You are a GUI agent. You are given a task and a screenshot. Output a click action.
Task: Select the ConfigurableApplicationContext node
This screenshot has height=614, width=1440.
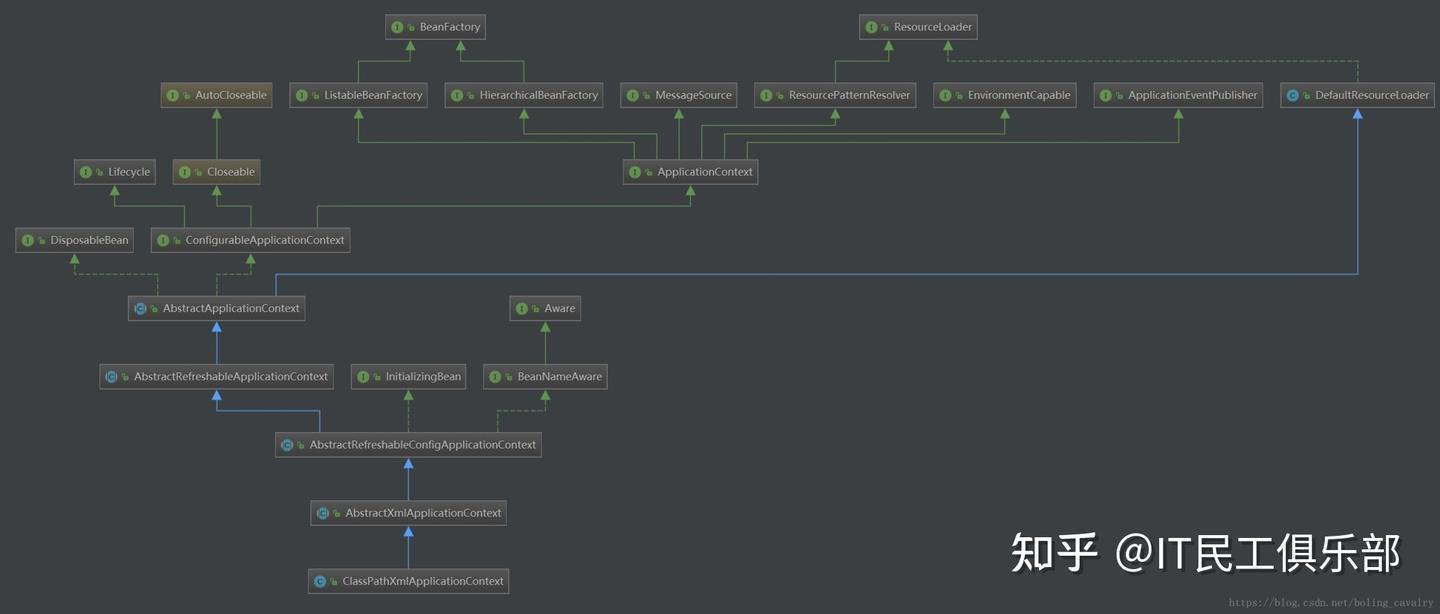click(250, 240)
